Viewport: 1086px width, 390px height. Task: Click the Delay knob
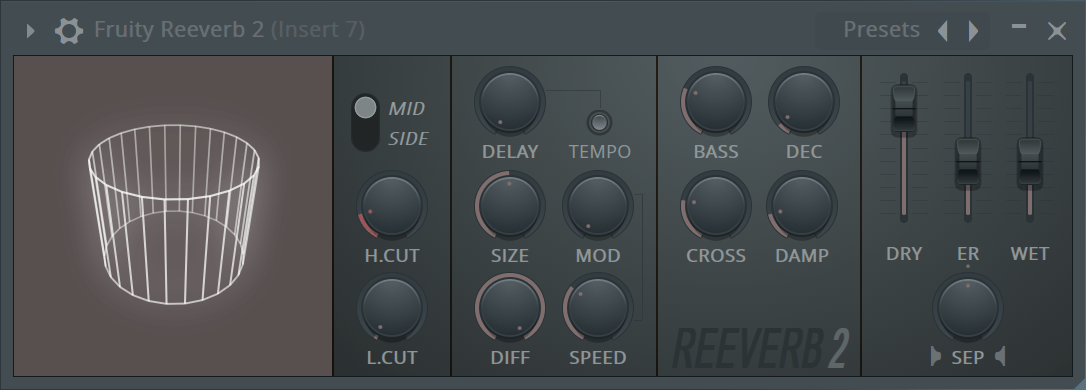510,102
